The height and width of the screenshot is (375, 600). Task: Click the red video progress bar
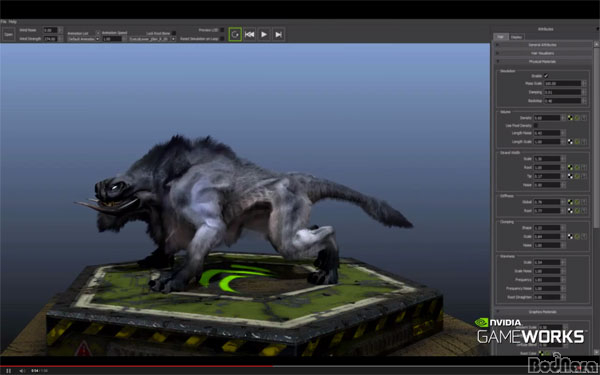coord(136,366)
